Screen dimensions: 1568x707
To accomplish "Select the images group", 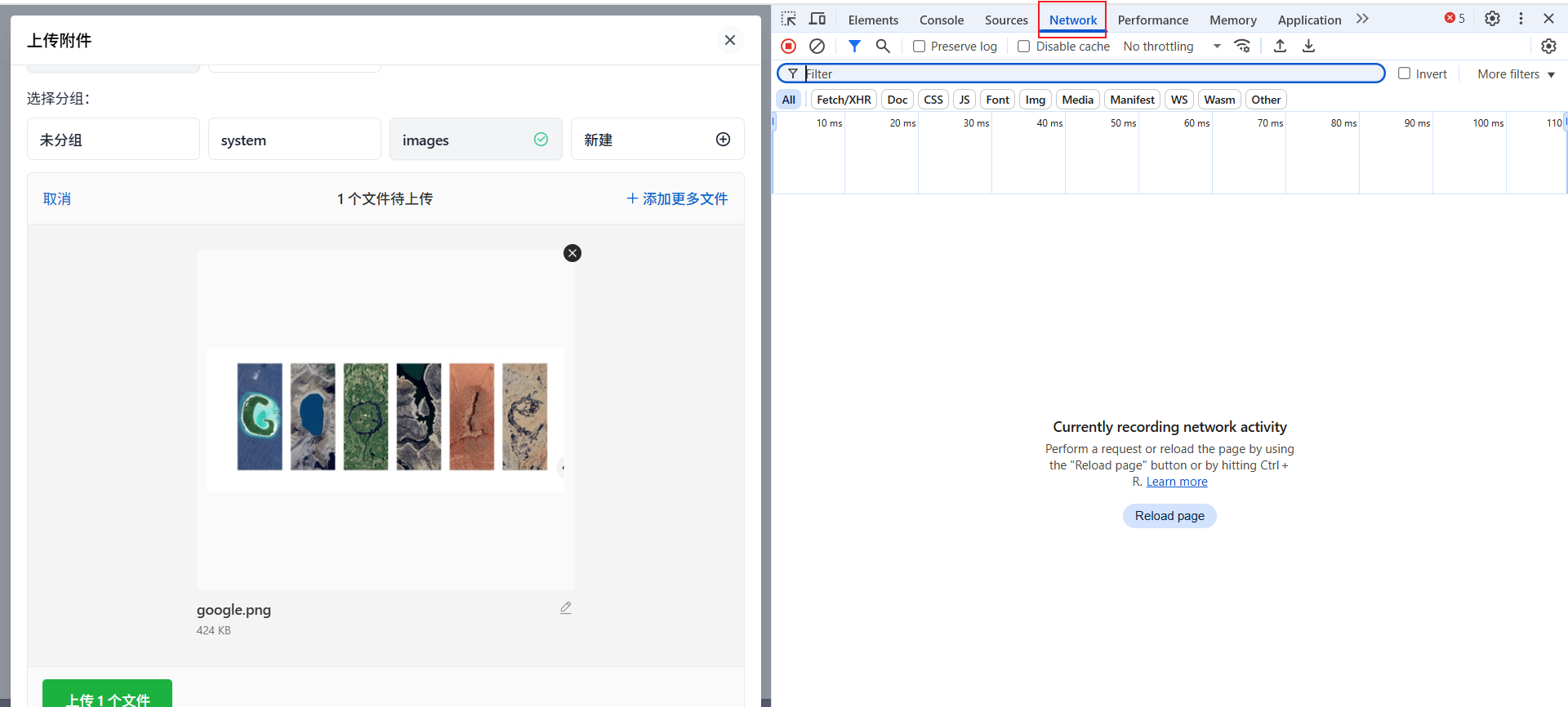I will pos(476,140).
